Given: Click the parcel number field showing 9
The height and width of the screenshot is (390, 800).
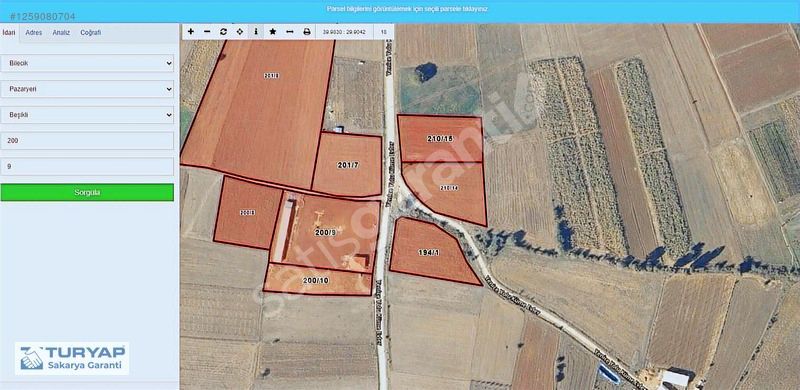Looking at the screenshot, I should (x=87, y=166).
